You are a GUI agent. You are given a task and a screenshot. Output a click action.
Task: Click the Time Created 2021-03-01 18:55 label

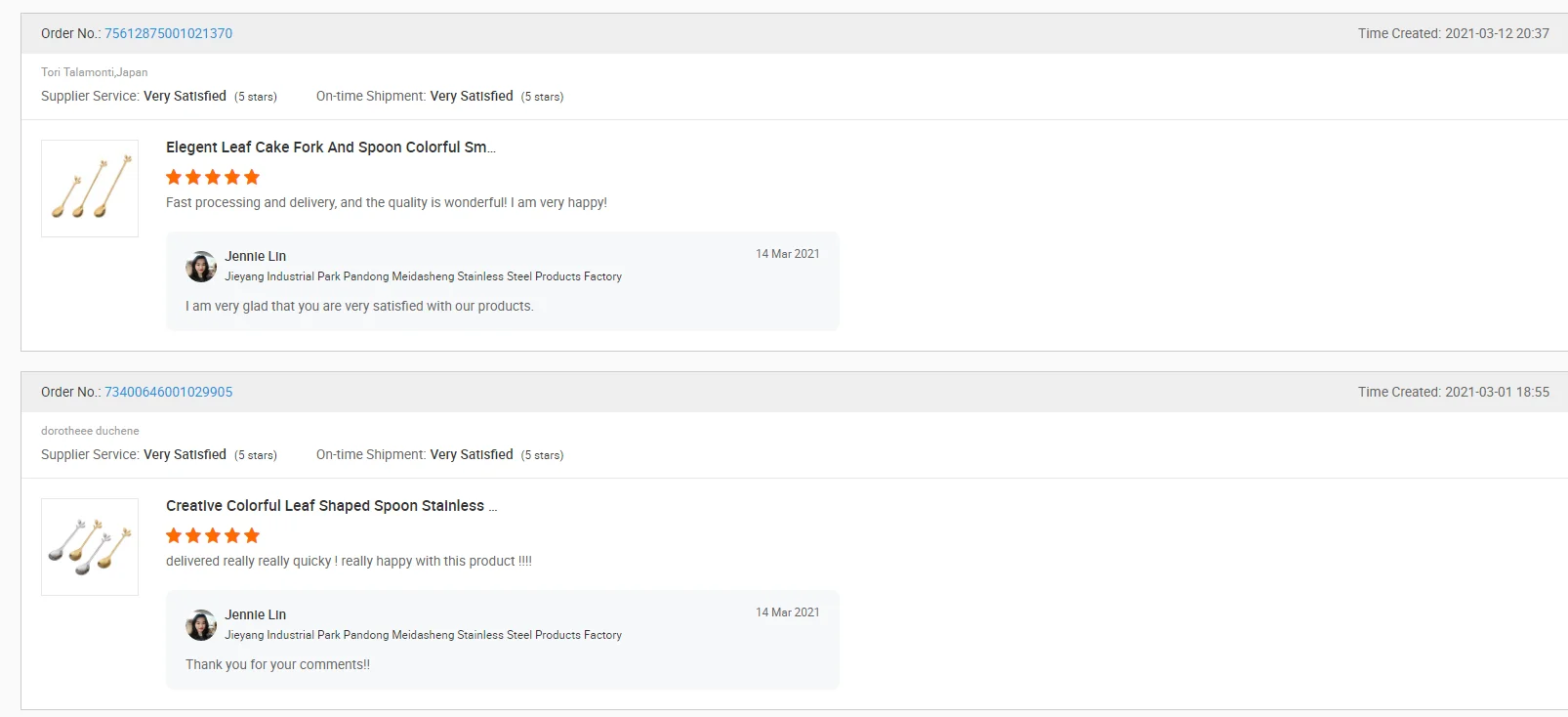(1453, 392)
